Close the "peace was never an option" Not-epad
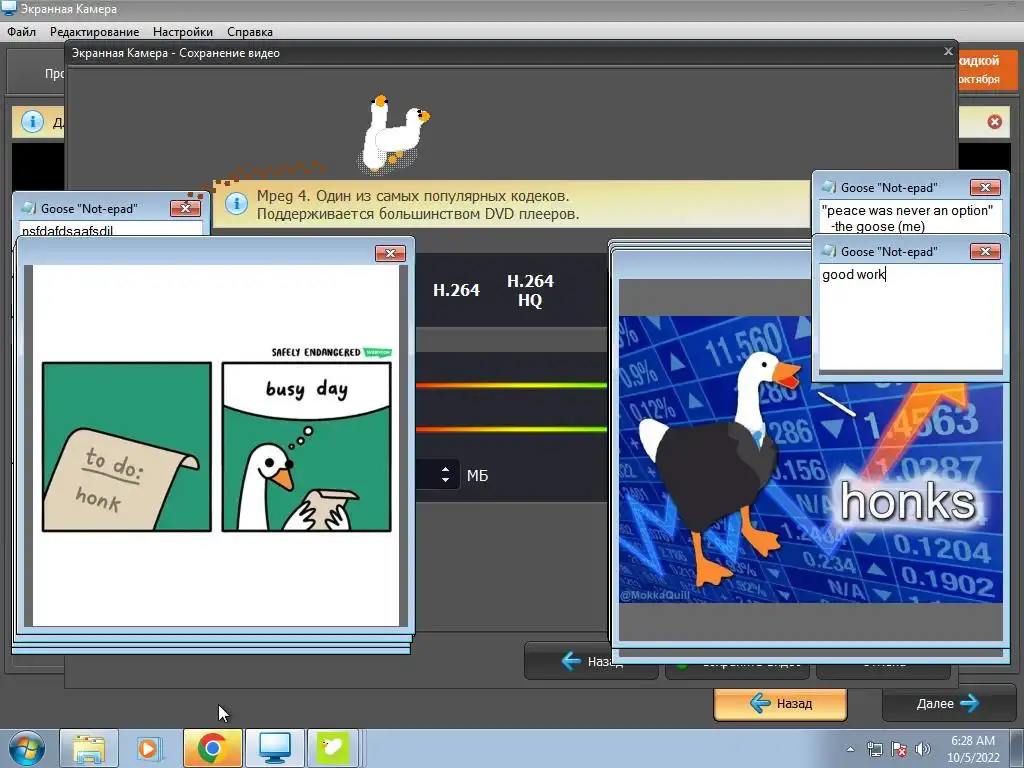This screenshot has width=1024, height=768. (985, 188)
